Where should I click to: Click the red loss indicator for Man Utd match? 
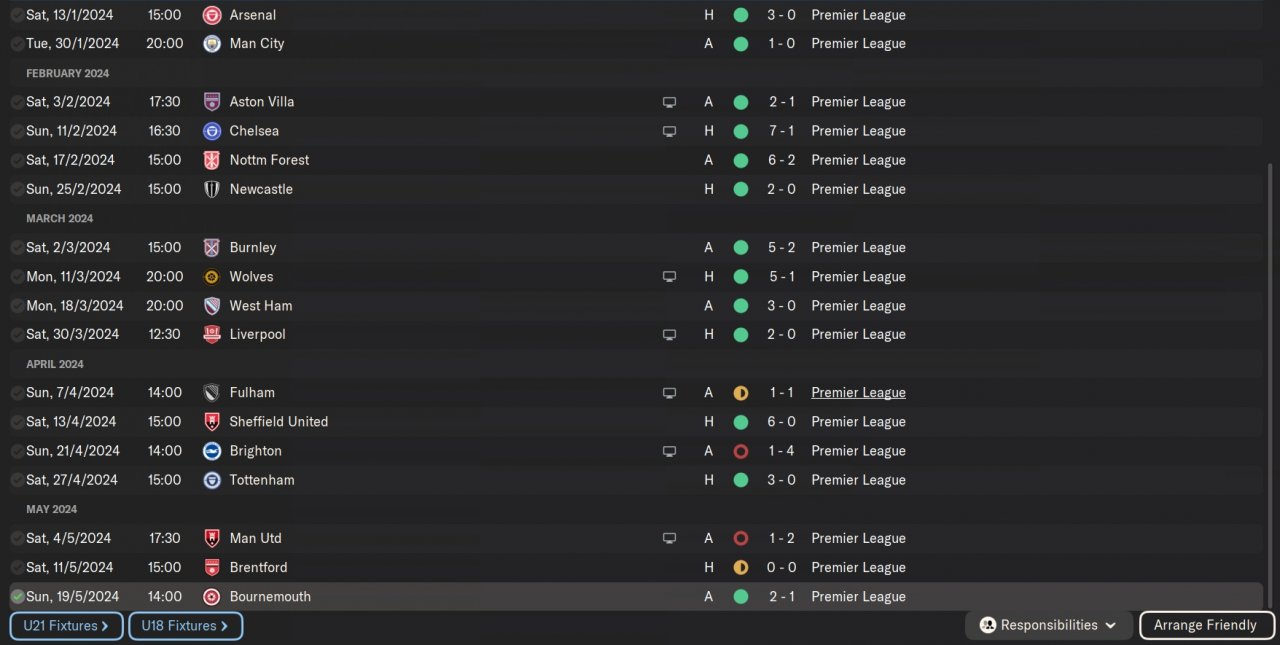click(x=740, y=538)
